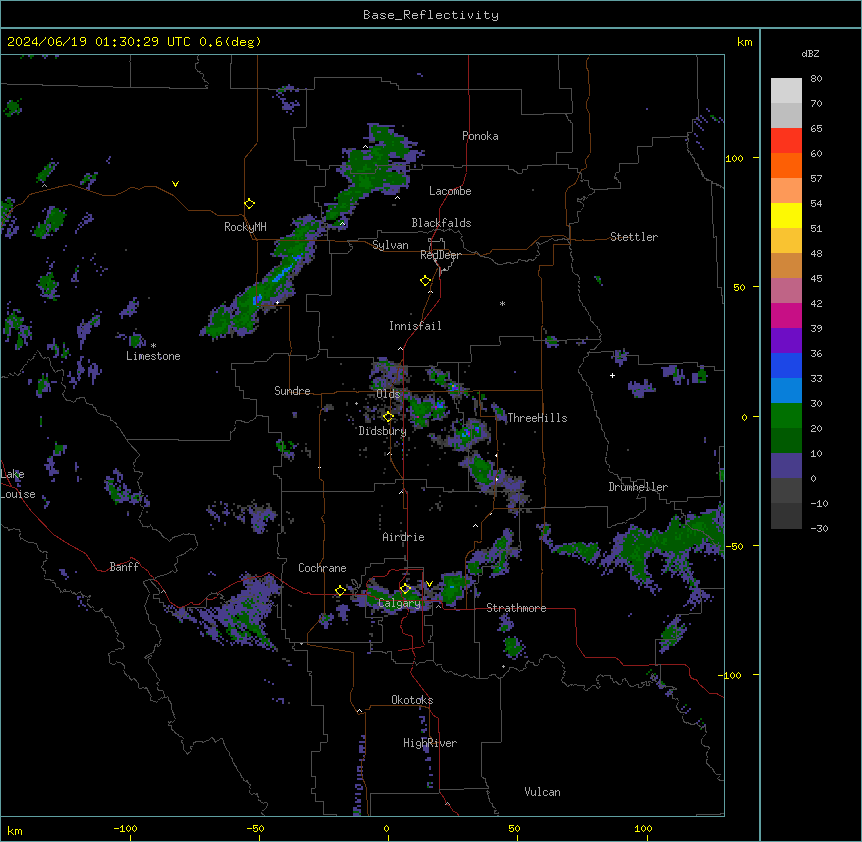Screen dimensions: 862x842
Task: Click the yellow diamond marker near RockyMH
Action: pos(250,203)
